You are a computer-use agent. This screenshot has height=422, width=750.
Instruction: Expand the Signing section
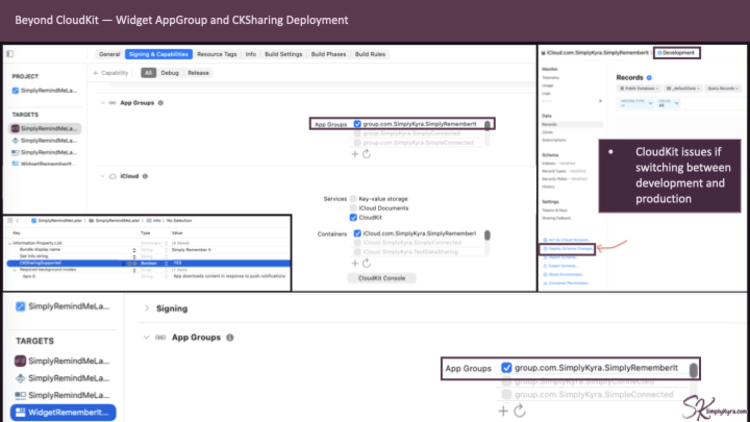147,309
